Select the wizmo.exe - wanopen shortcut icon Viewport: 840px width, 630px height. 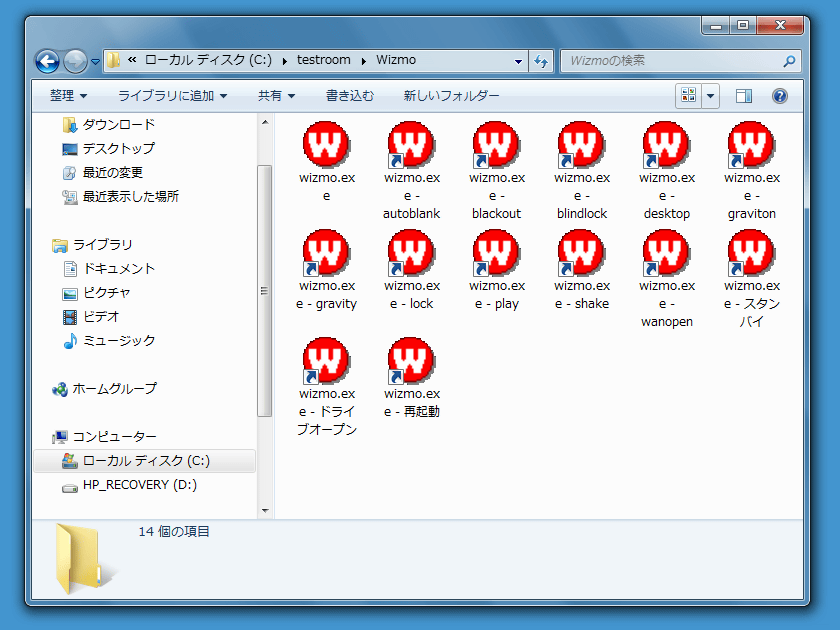[666, 252]
